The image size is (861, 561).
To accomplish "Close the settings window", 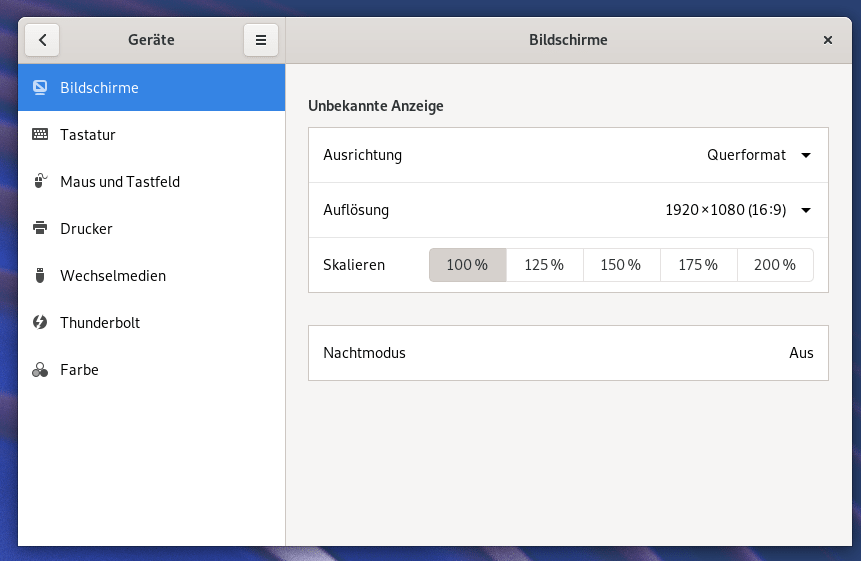I will (828, 40).
